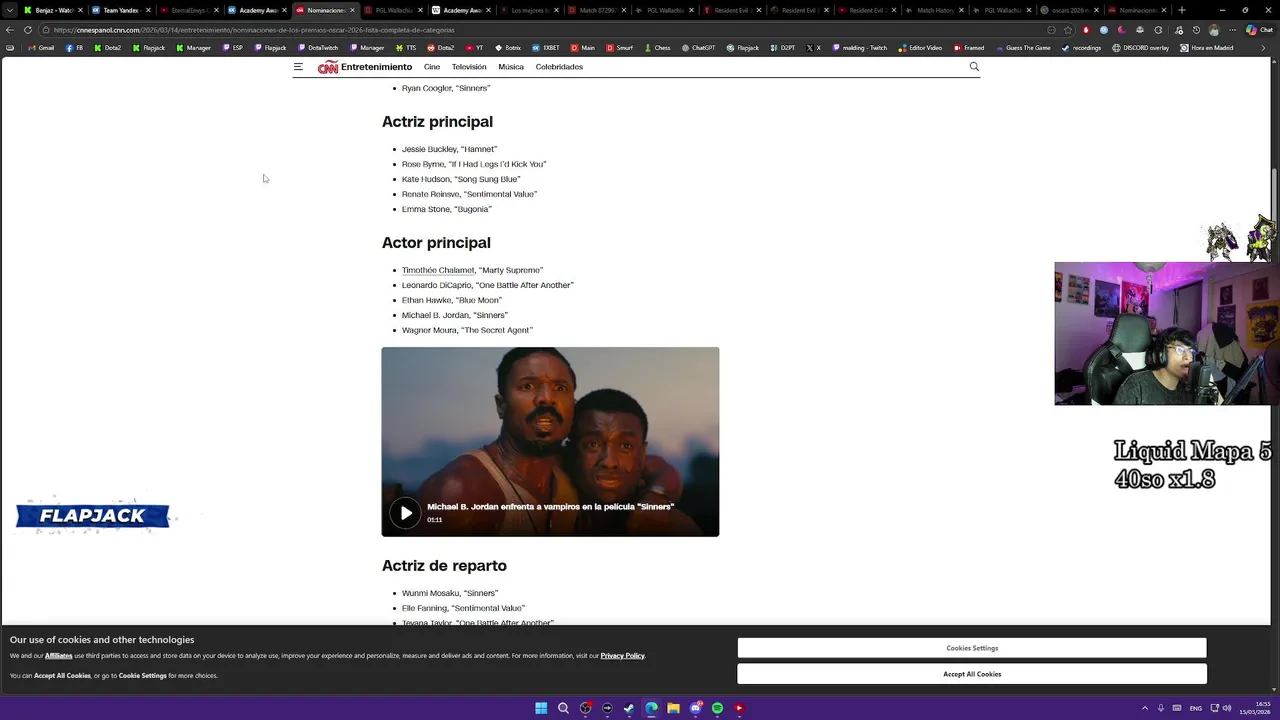The image size is (1280, 720).
Task: Open Discord from the taskbar
Action: (x=695, y=708)
